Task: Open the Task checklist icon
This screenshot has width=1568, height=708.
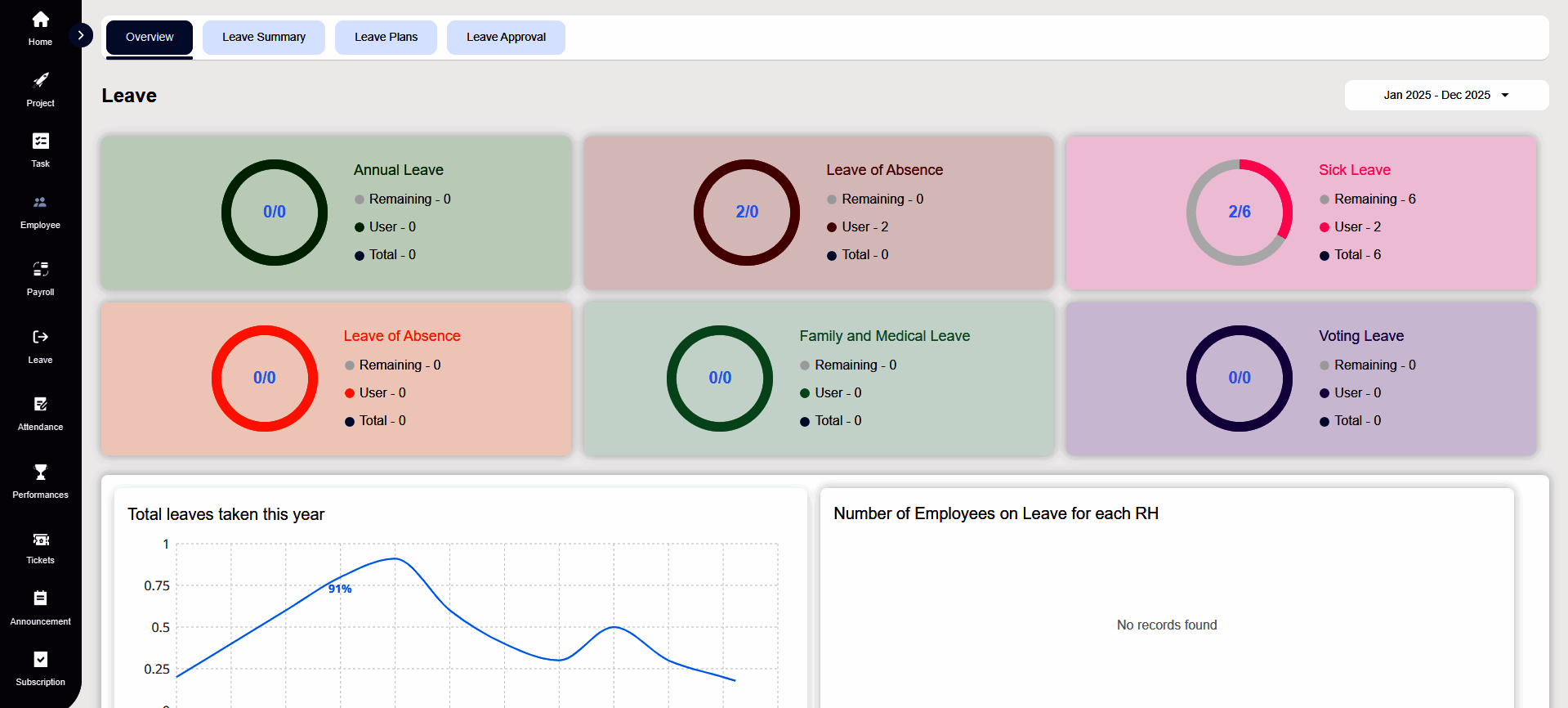Action: click(x=40, y=141)
